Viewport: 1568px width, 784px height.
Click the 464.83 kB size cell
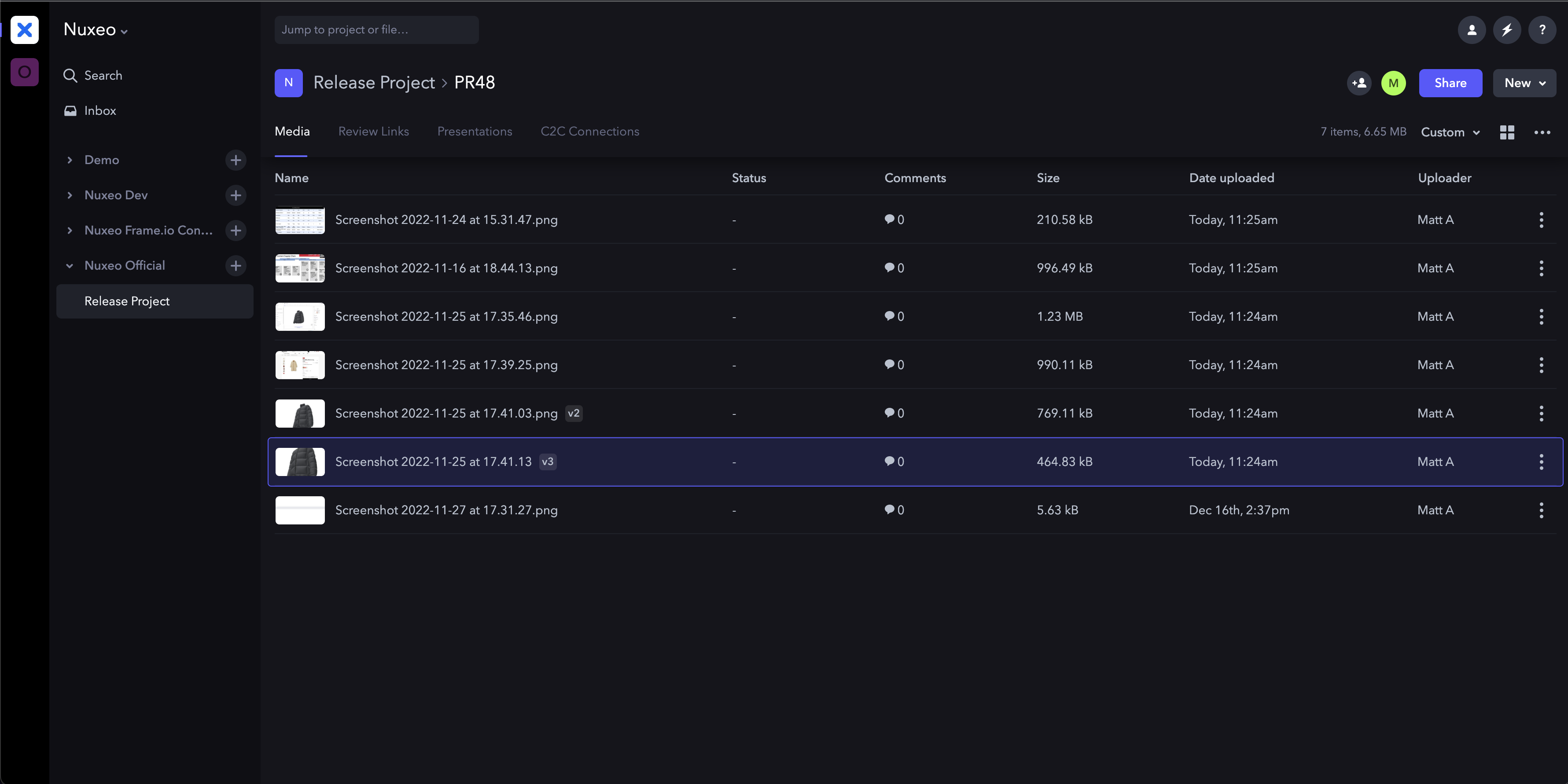[1064, 462]
